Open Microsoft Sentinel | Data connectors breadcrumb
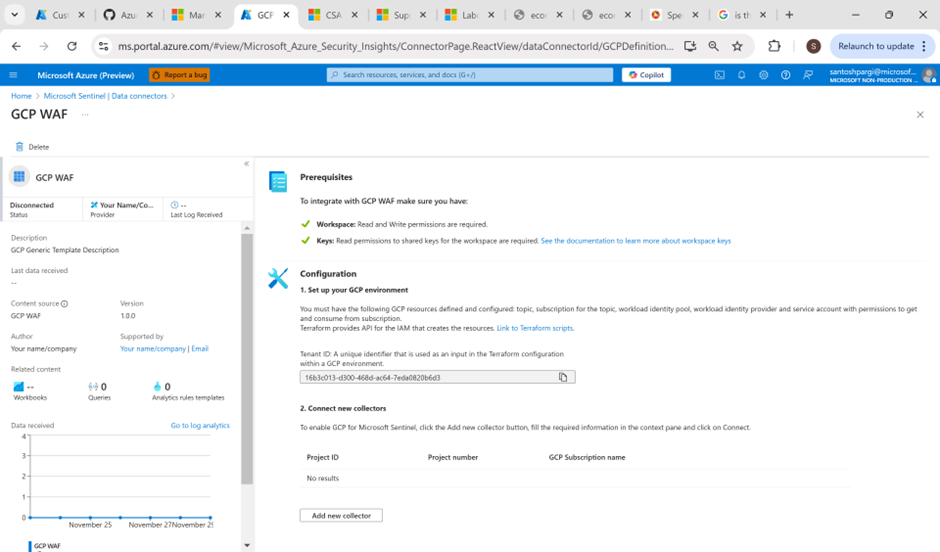940x552 pixels. pyautogui.click(x=106, y=96)
